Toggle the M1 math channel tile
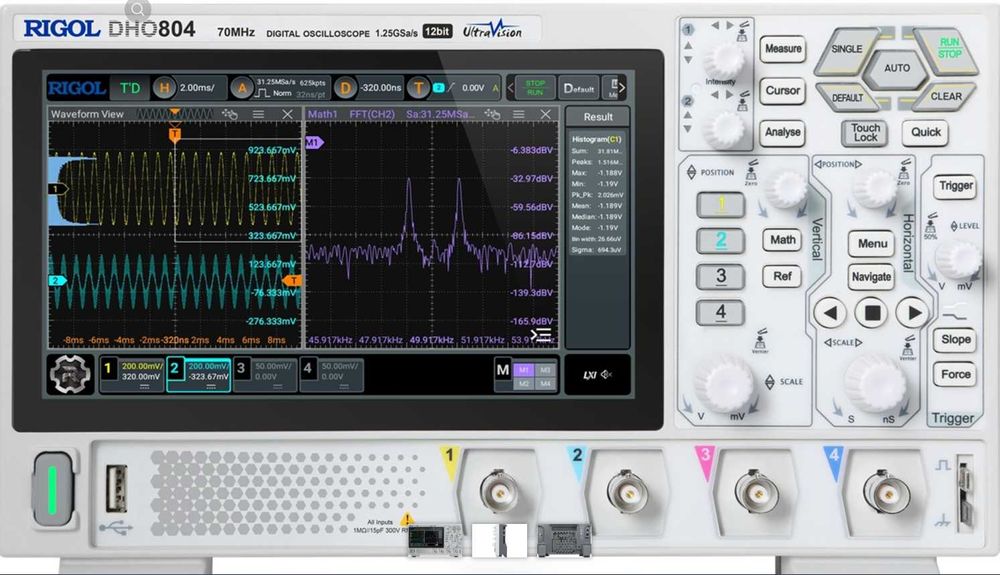 [524, 370]
